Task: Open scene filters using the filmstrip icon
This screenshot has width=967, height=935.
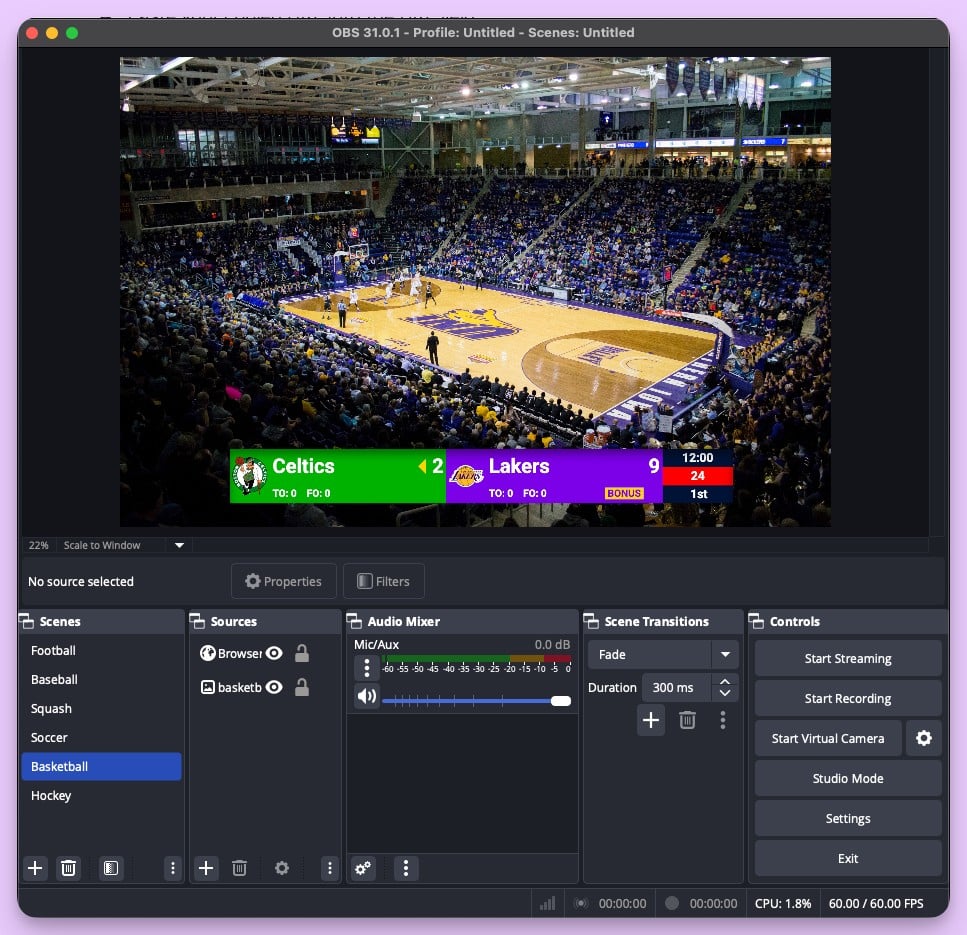Action: (x=110, y=868)
